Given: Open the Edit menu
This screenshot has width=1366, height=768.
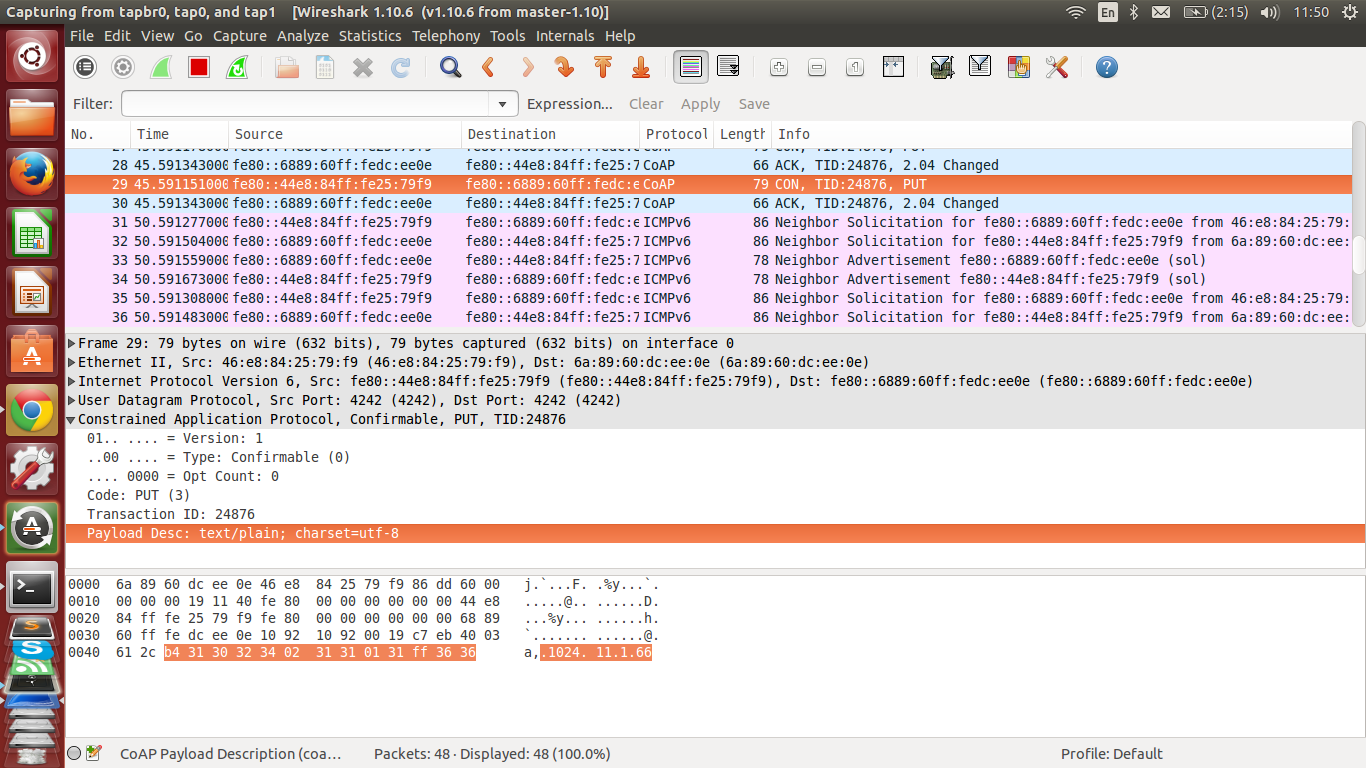Looking at the screenshot, I should click(x=118, y=36).
